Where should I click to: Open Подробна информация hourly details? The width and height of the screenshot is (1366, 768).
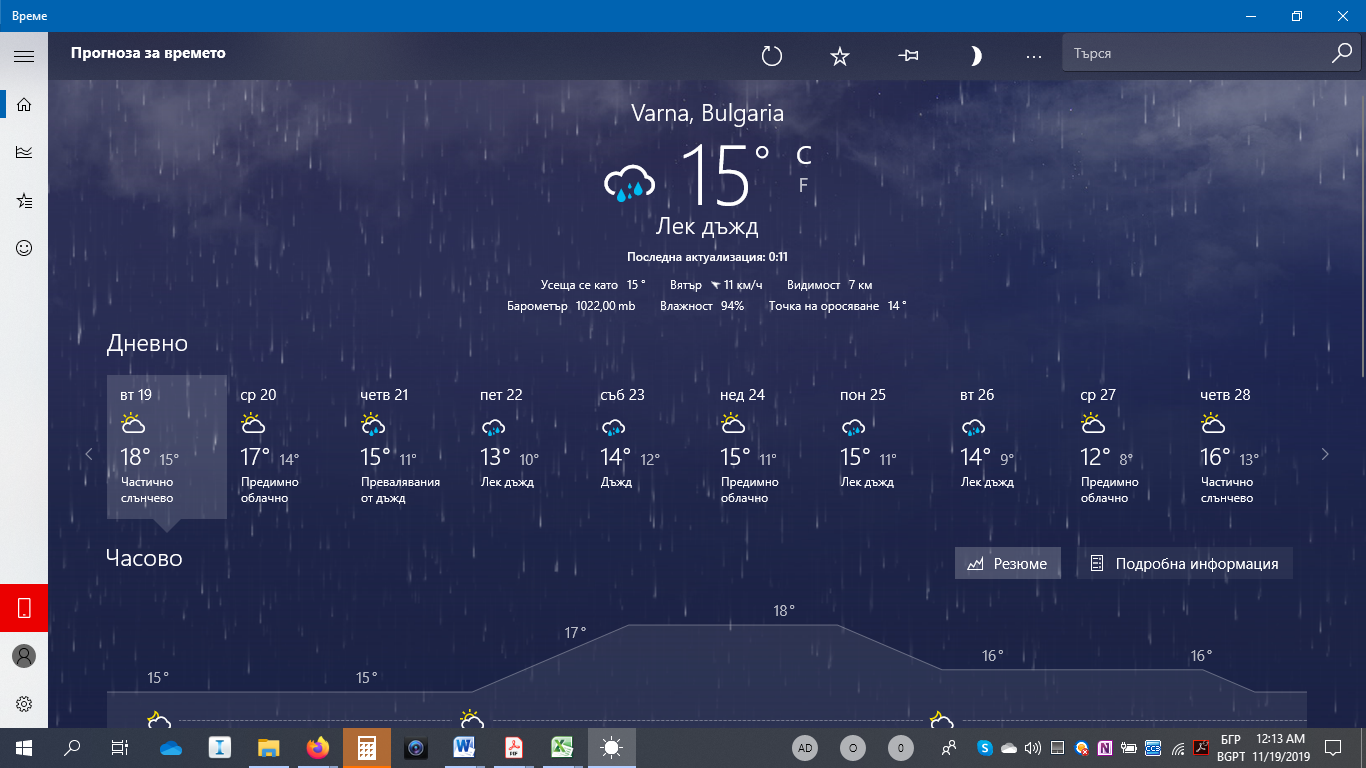(x=1184, y=564)
